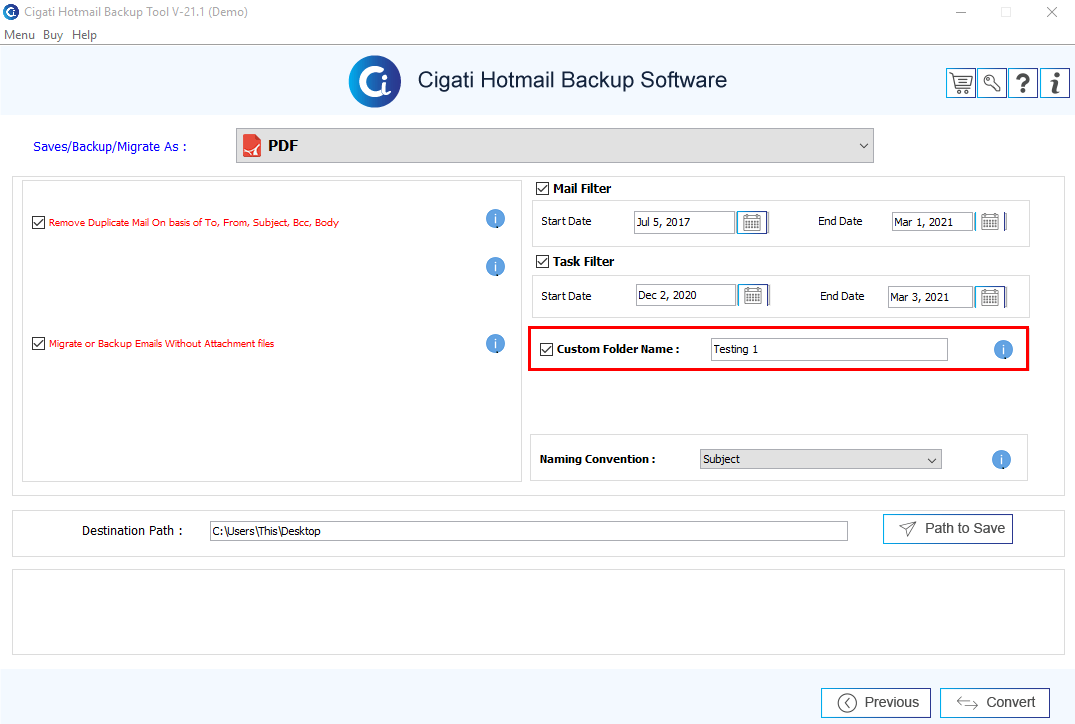Click the Destination Path label

click(x=132, y=531)
